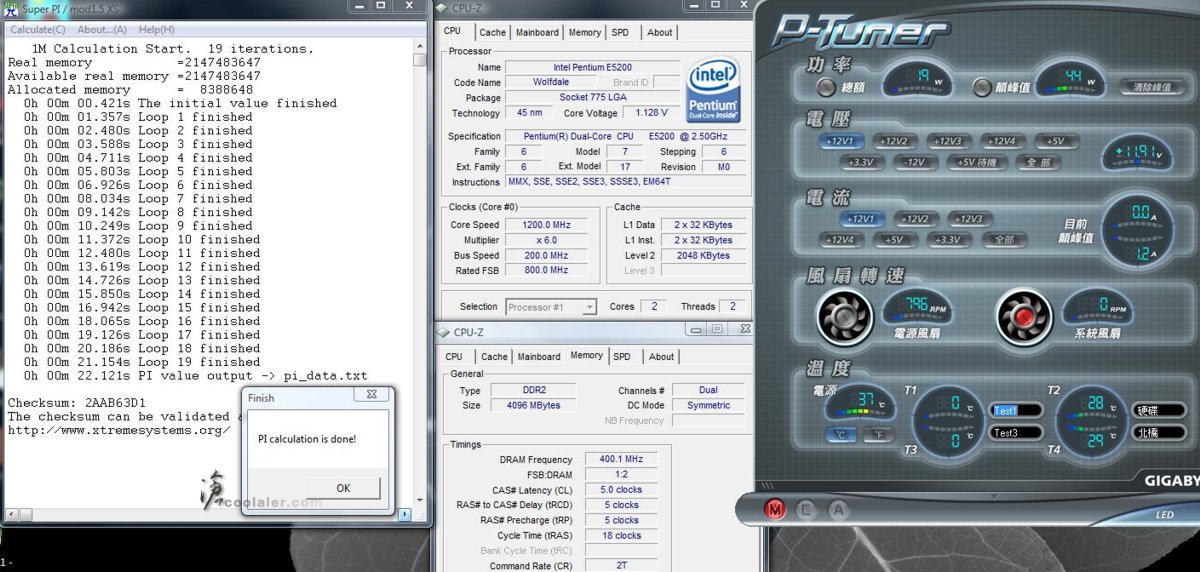Click the 19 W total power gauge
The height and width of the screenshot is (572, 1200).
click(x=918, y=79)
